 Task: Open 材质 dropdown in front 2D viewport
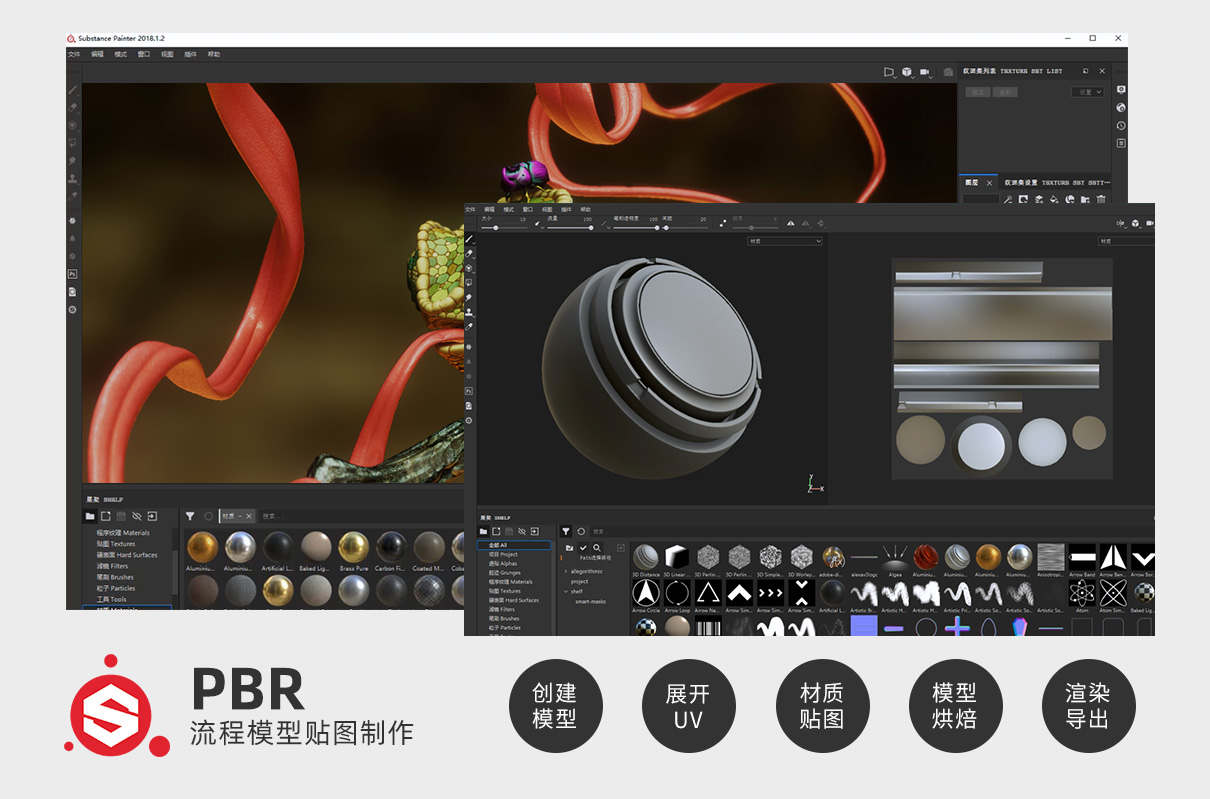1126,241
